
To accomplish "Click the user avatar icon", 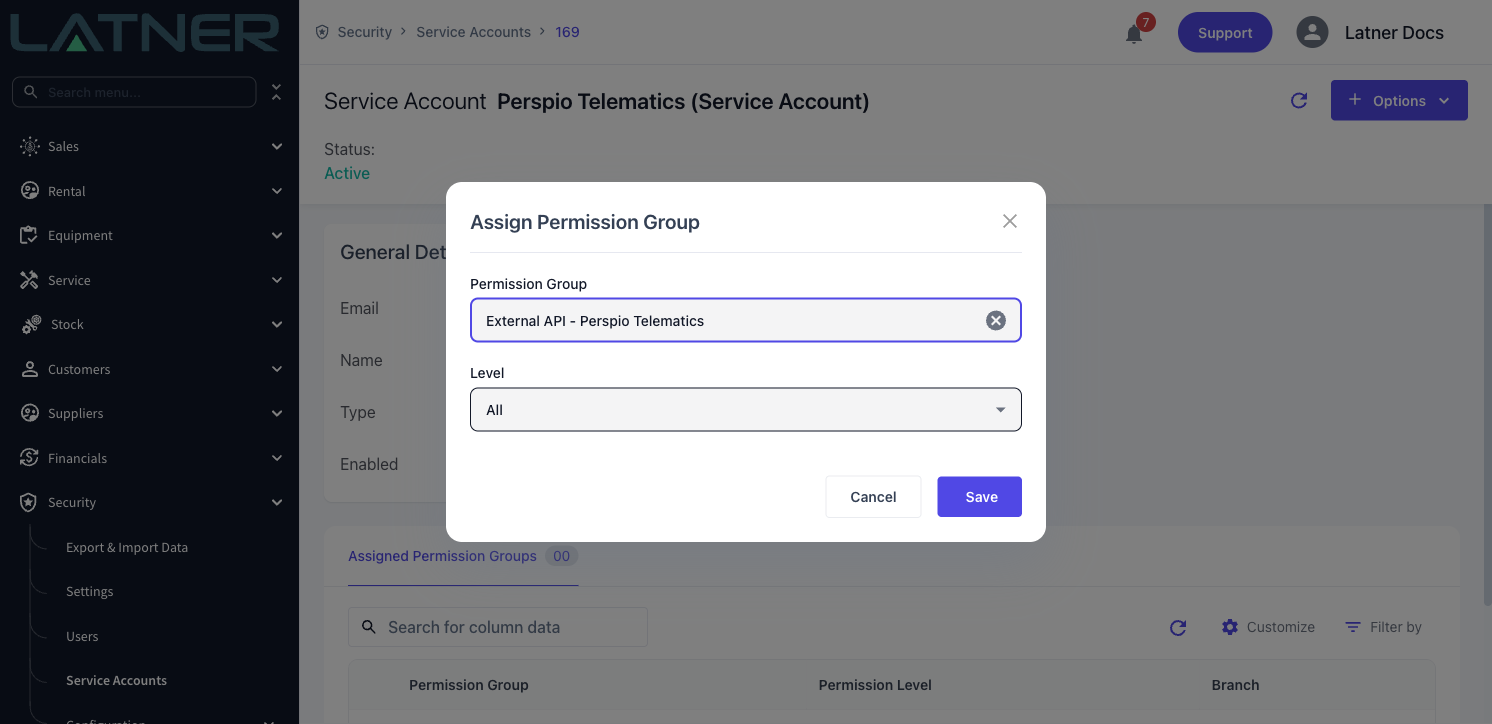I will pyautogui.click(x=1312, y=33).
